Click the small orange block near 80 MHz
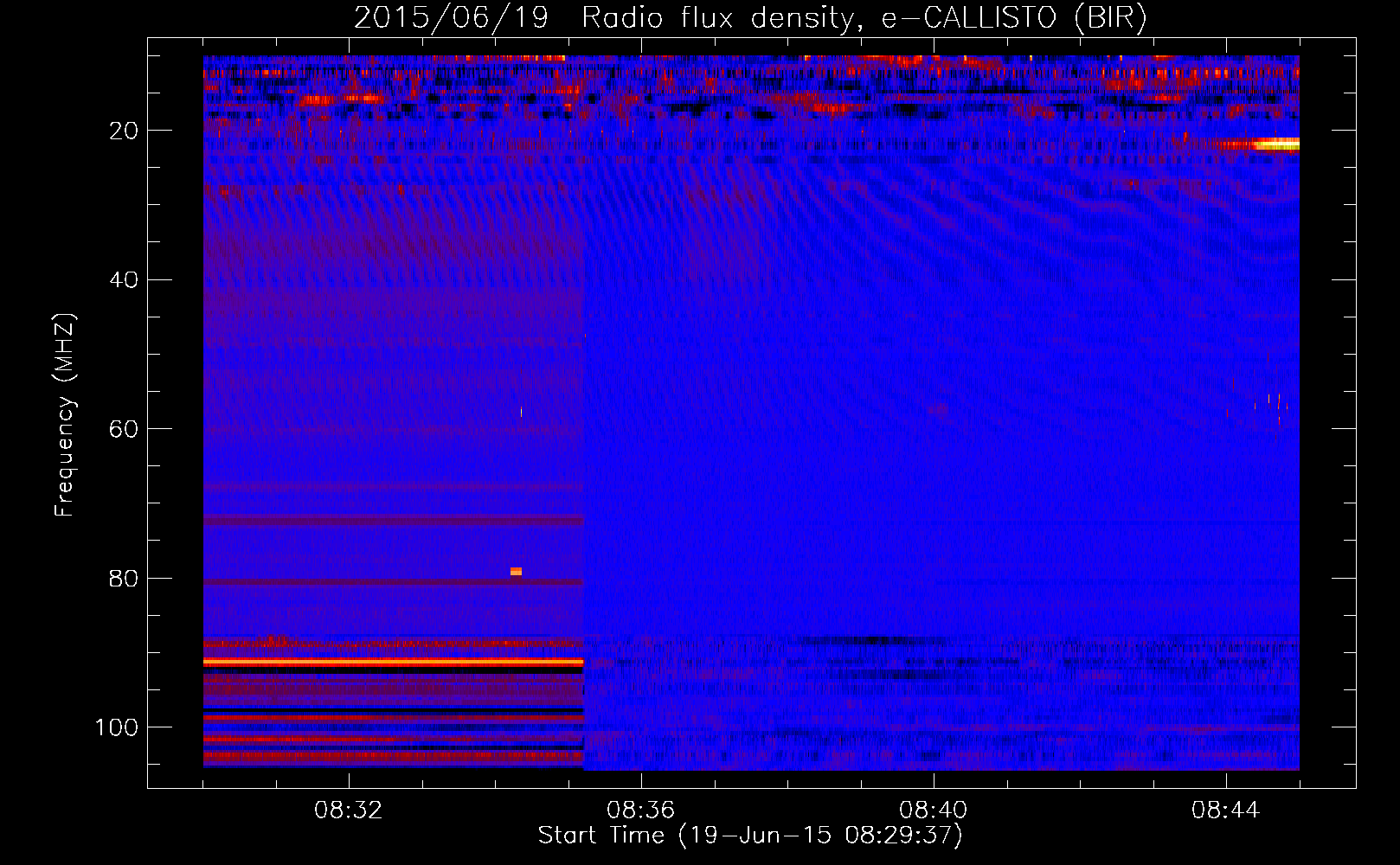 (x=516, y=571)
